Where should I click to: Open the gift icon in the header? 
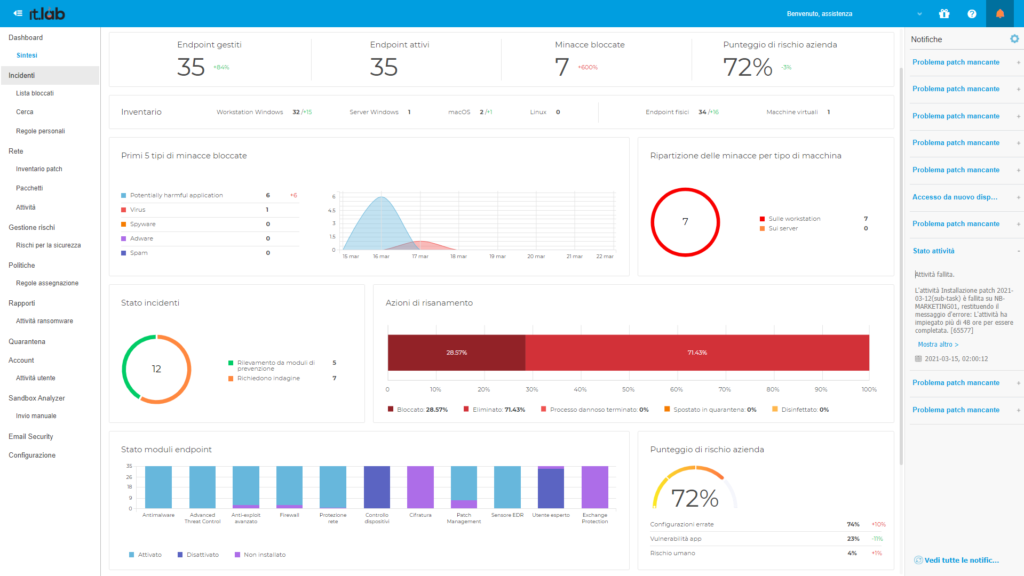[x=944, y=14]
